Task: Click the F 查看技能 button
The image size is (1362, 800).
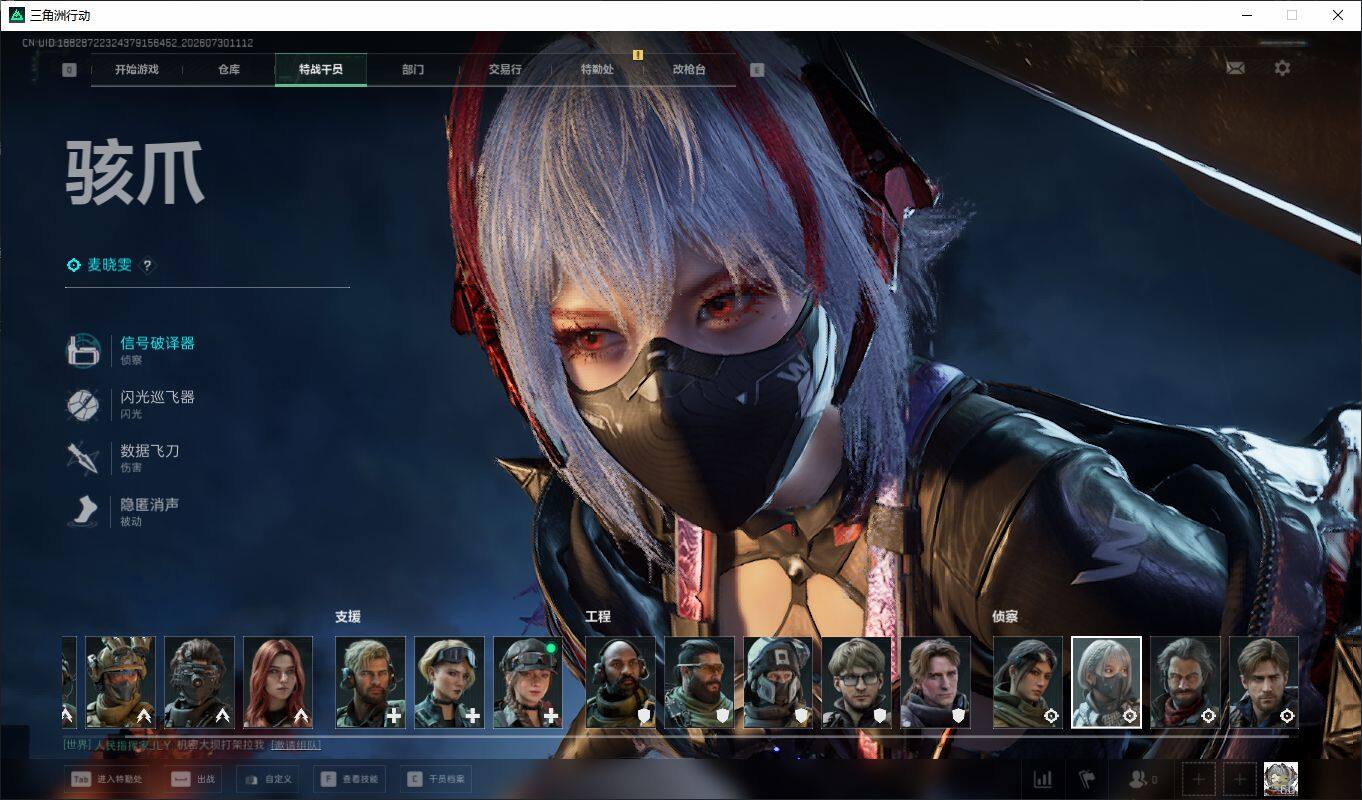Action: (x=350, y=779)
